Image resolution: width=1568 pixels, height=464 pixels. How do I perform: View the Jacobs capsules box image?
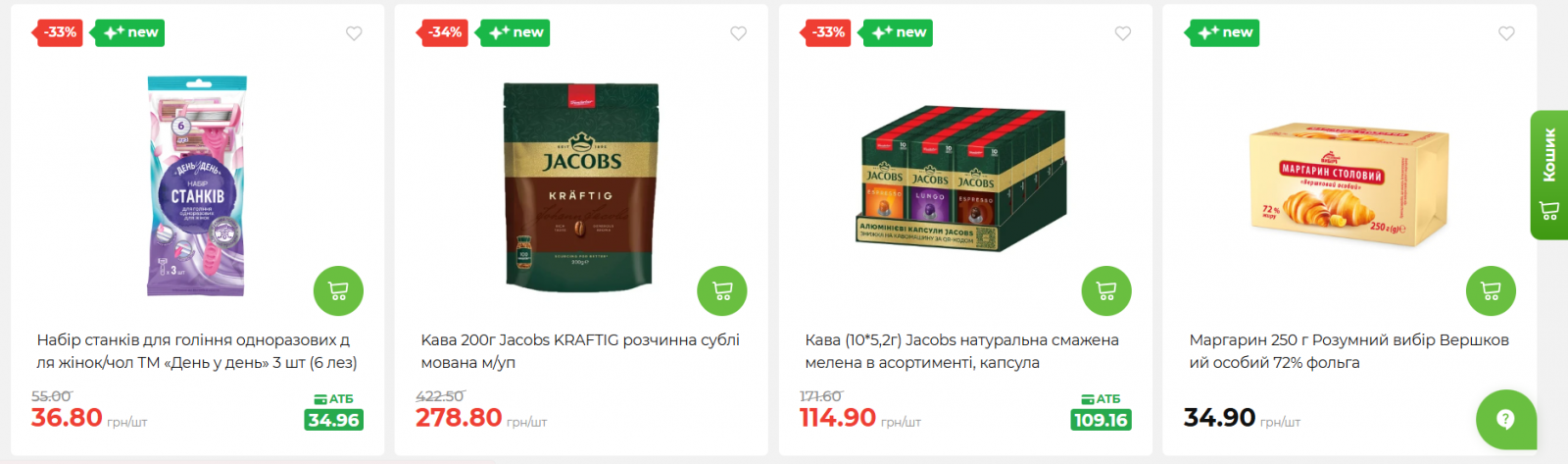tap(962, 179)
